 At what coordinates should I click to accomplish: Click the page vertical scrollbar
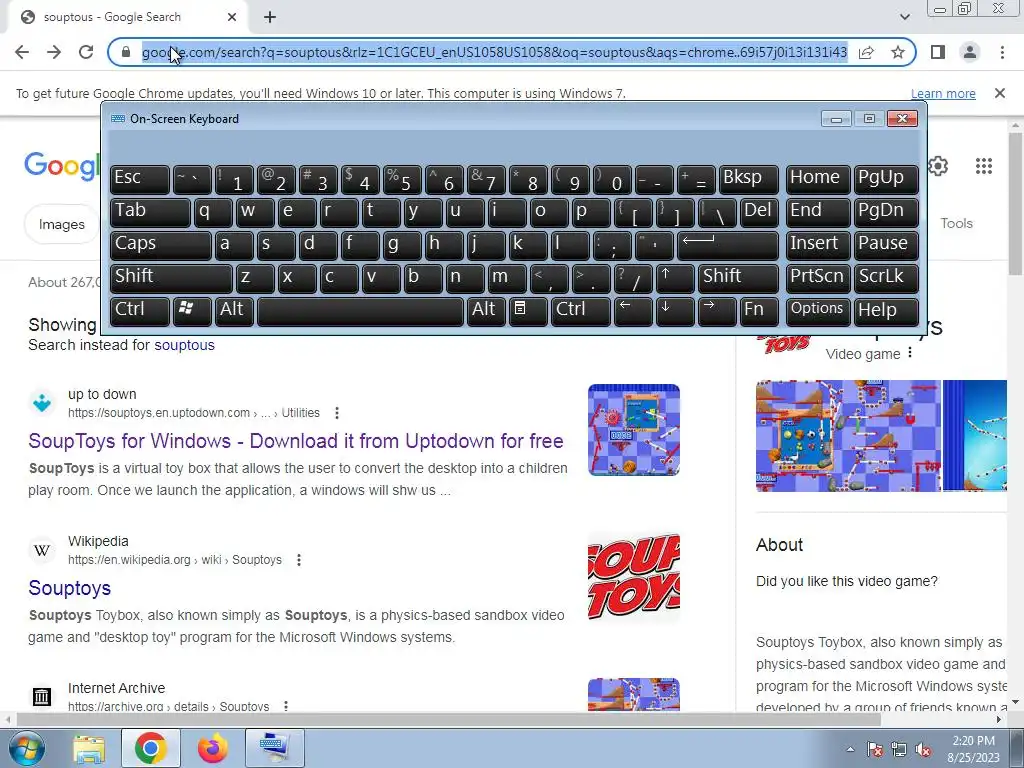point(1015,204)
